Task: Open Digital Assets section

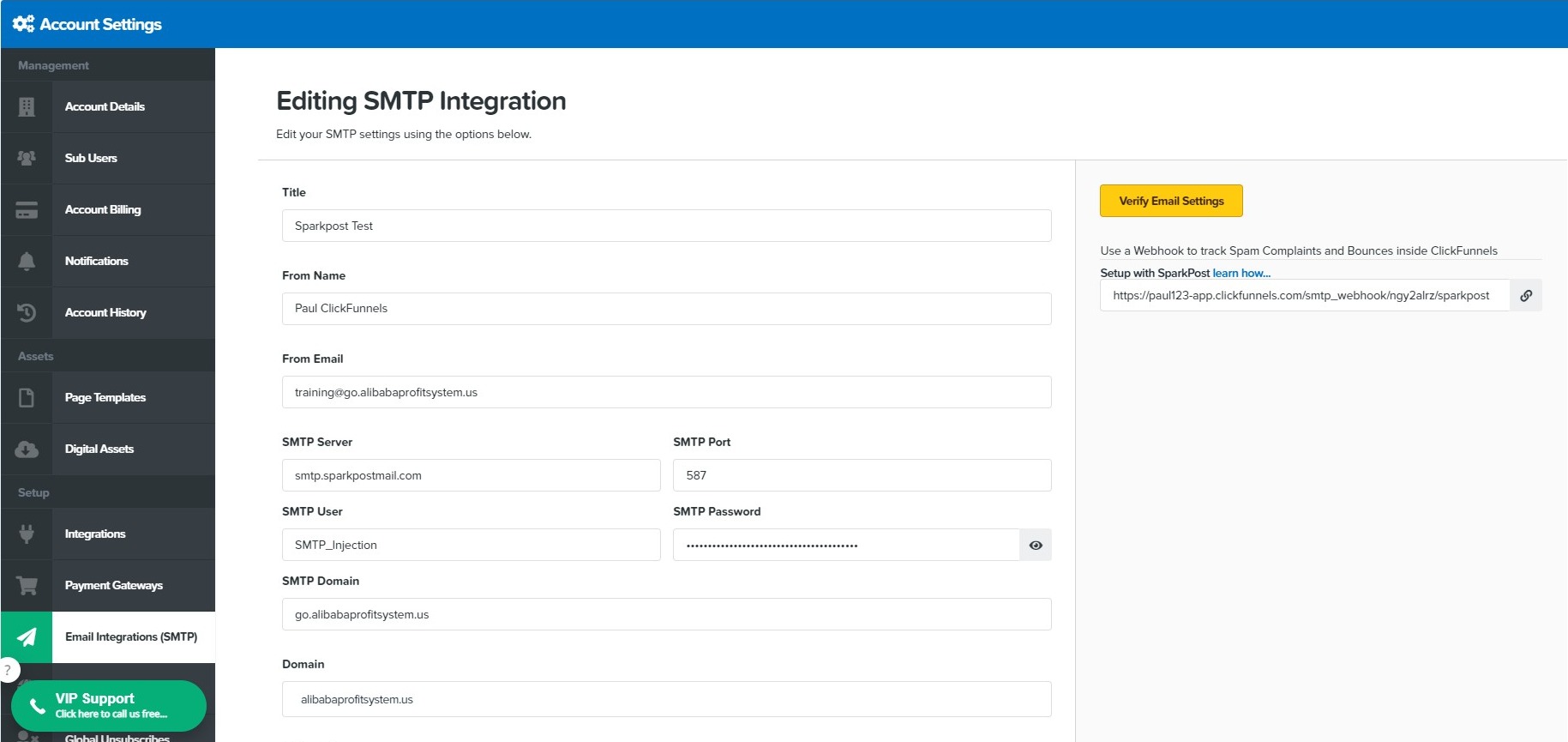Action: [x=107, y=449]
